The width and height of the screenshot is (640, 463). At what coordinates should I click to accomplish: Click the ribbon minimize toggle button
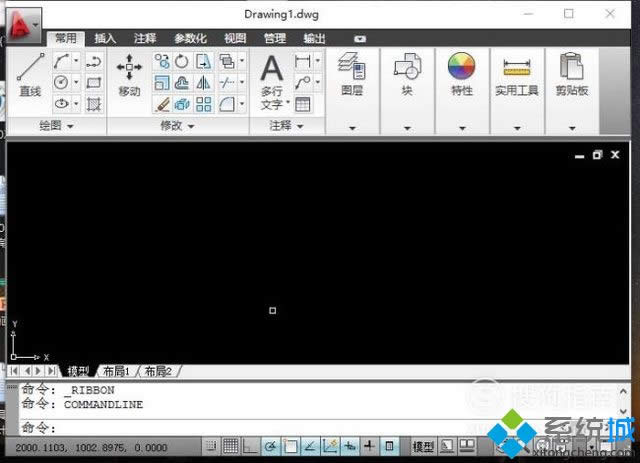click(360, 39)
